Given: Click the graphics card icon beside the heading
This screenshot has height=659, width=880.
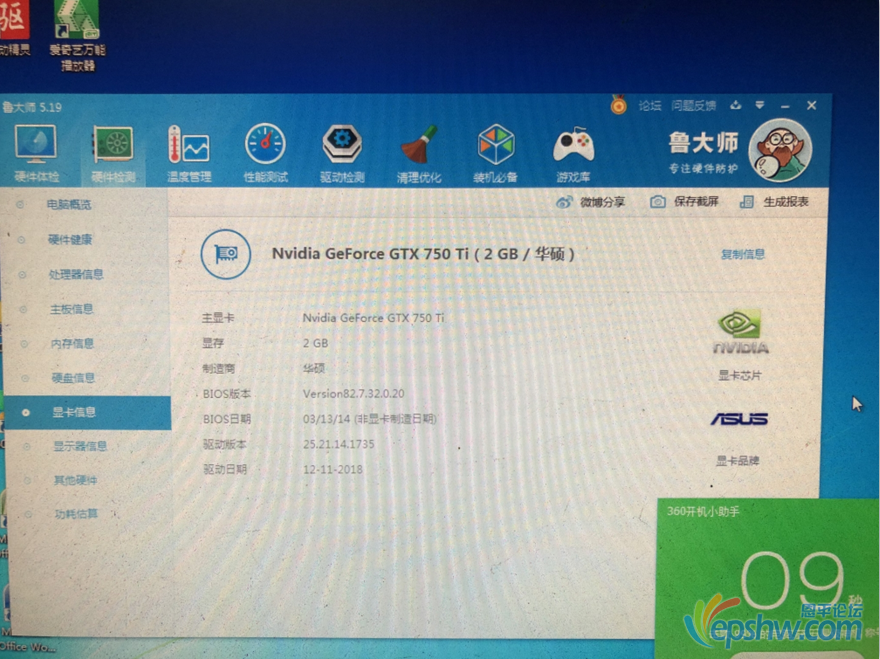Looking at the screenshot, I should (x=226, y=254).
